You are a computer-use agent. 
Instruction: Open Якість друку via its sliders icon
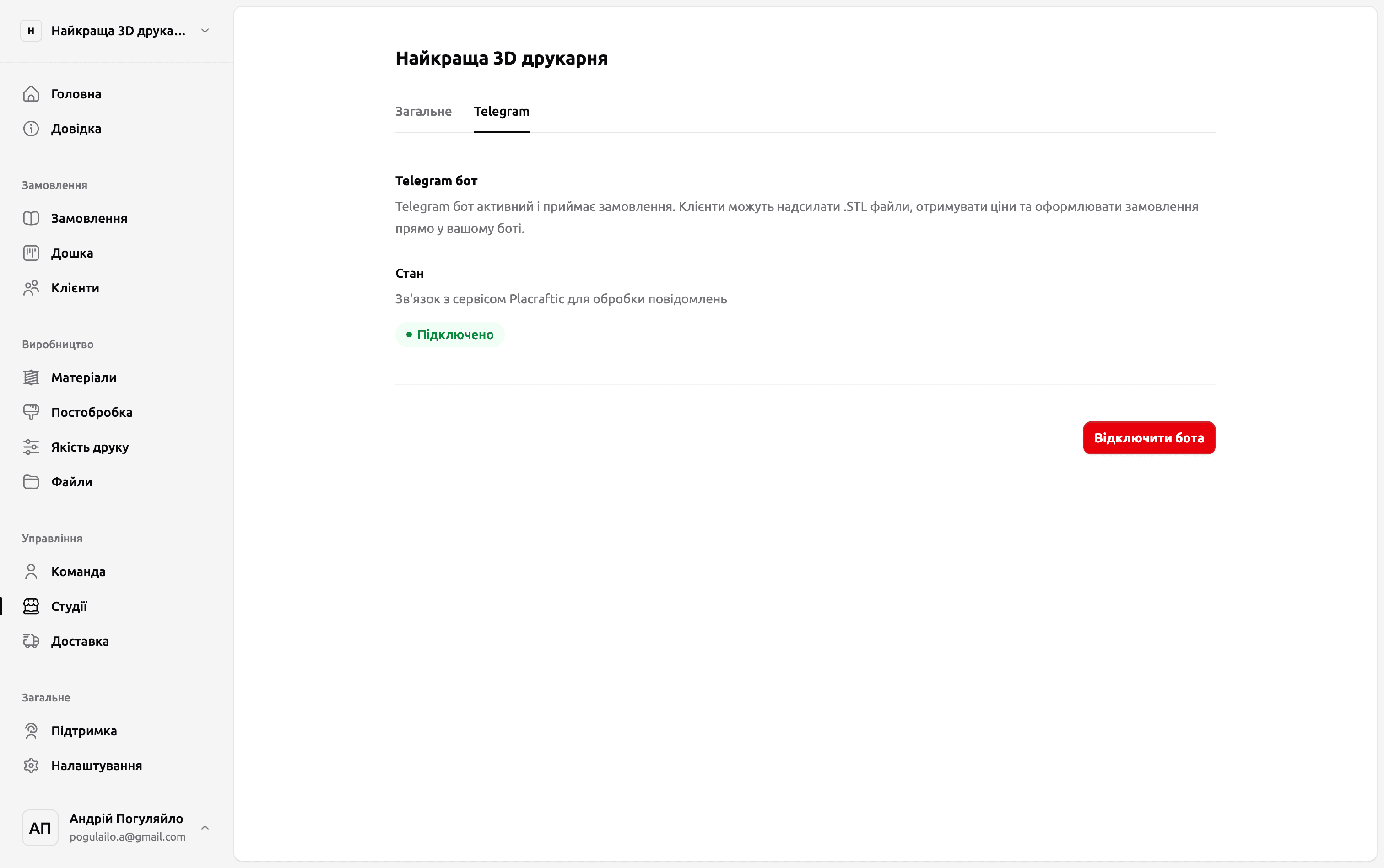pos(31,447)
